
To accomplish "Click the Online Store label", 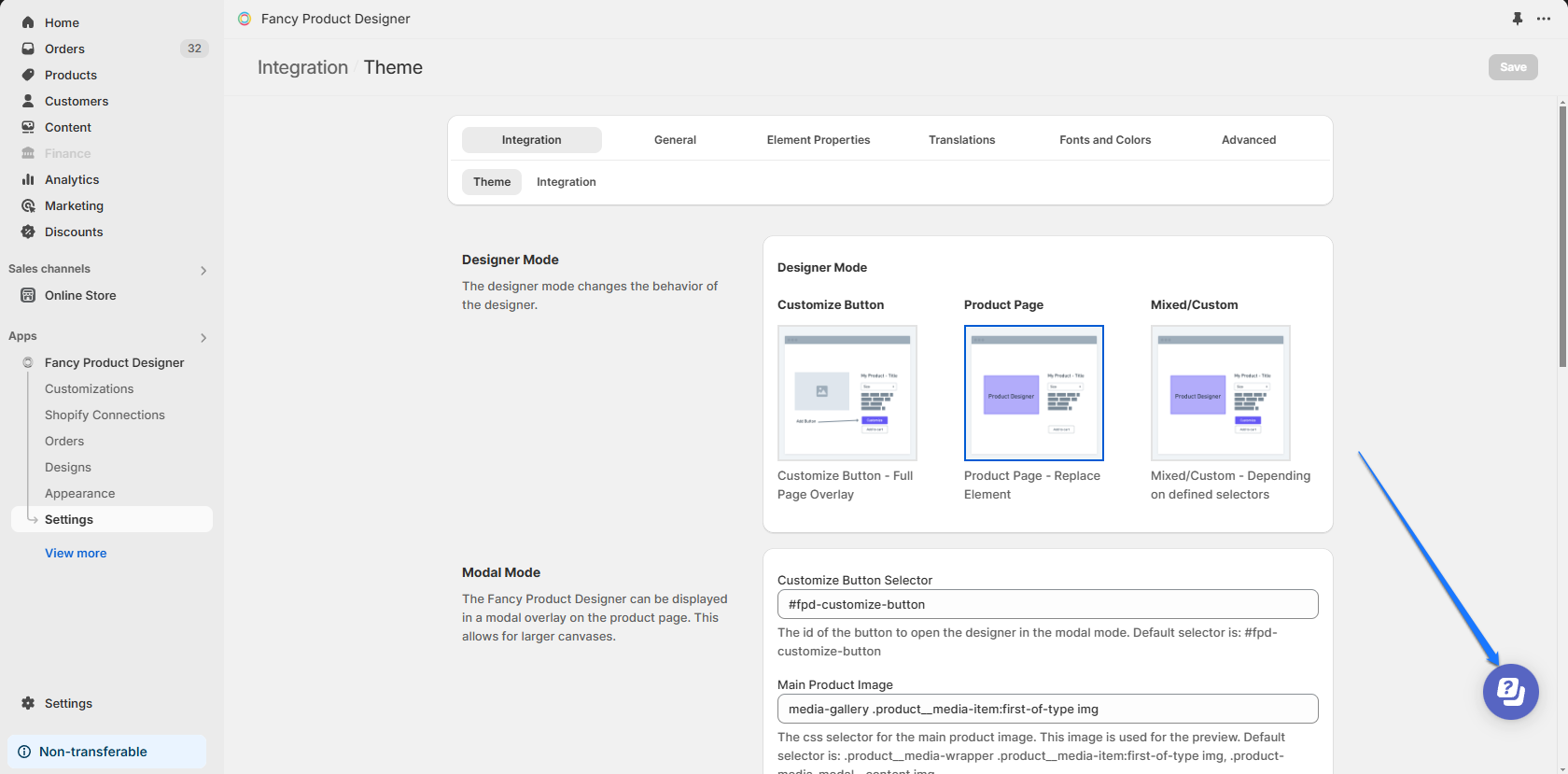I will pos(80,295).
